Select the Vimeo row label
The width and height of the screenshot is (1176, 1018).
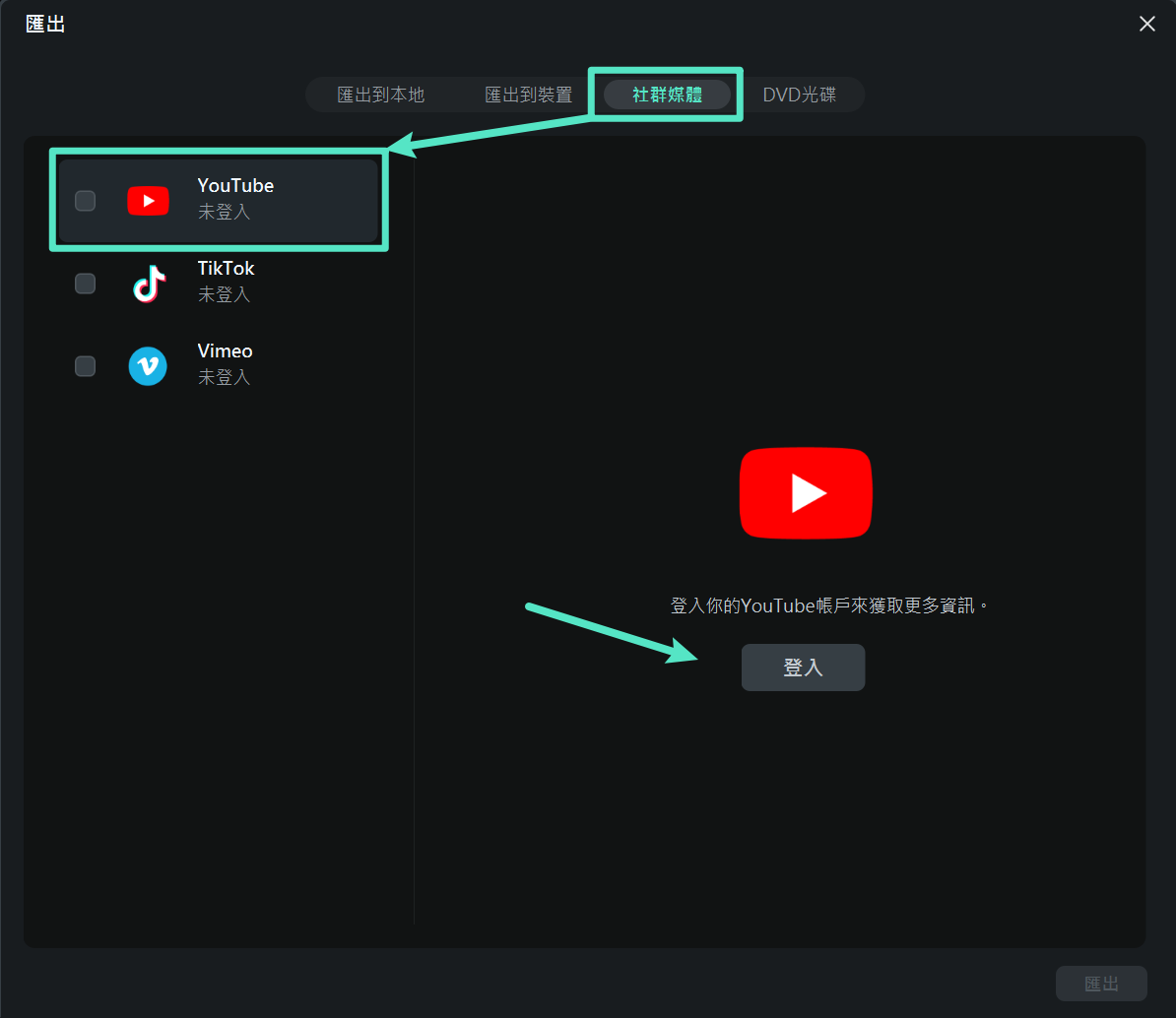tap(225, 350)
